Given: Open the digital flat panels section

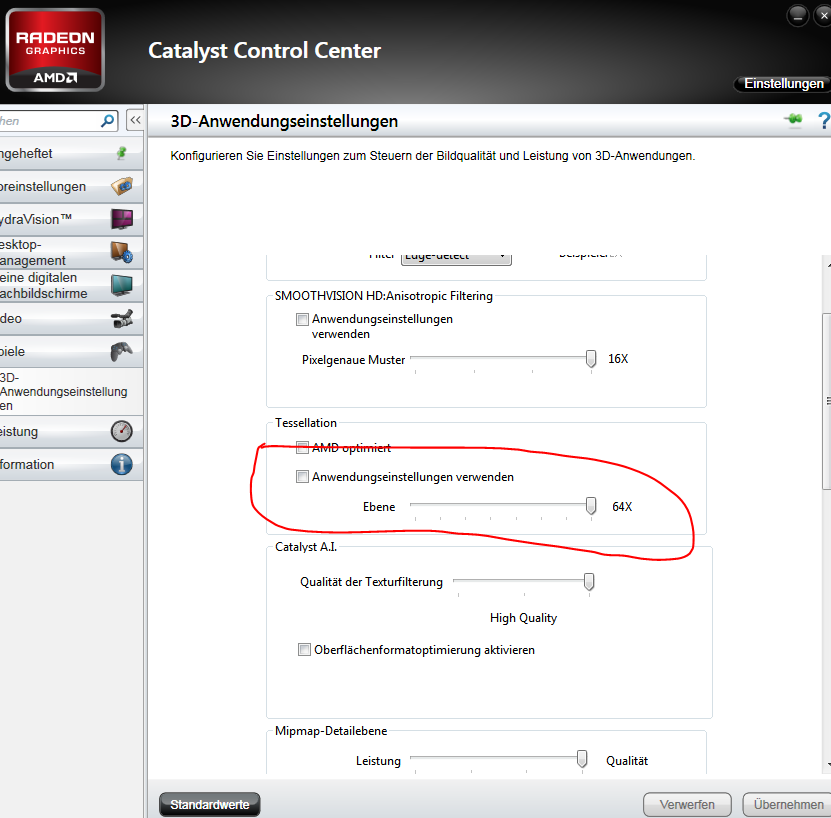Looking at the screenshot, I should click(71, 285).
